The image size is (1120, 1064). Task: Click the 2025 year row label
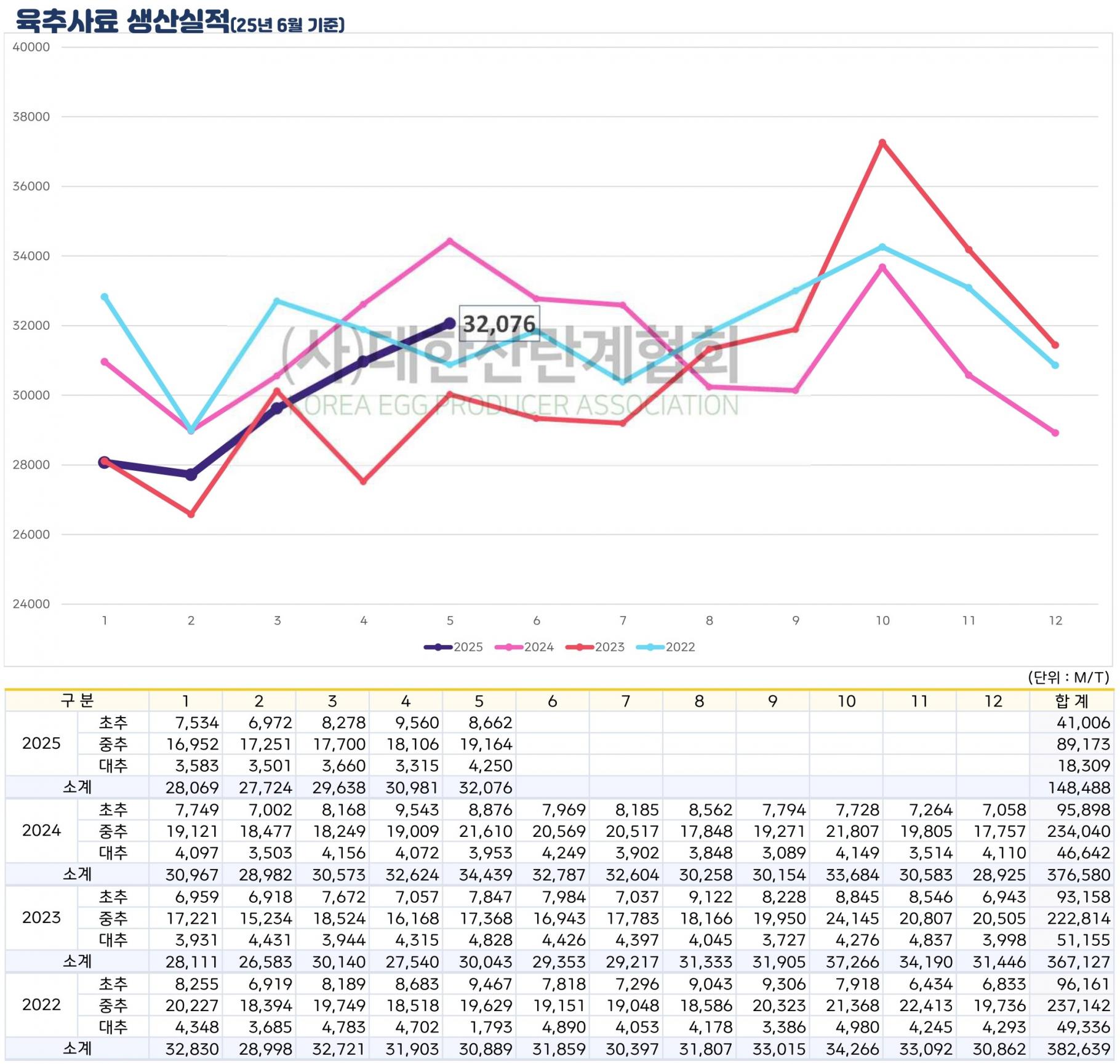pyautogui.click(x=41, y=743)
